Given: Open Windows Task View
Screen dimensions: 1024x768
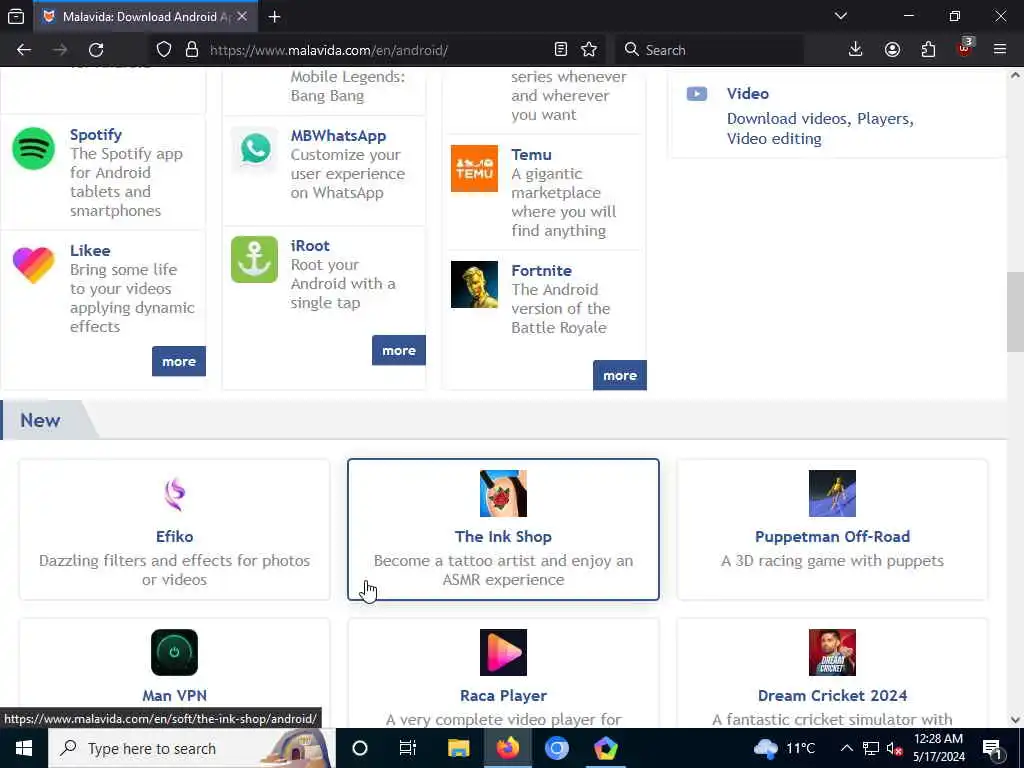Looking at the screenshot, I should [408, 748].
